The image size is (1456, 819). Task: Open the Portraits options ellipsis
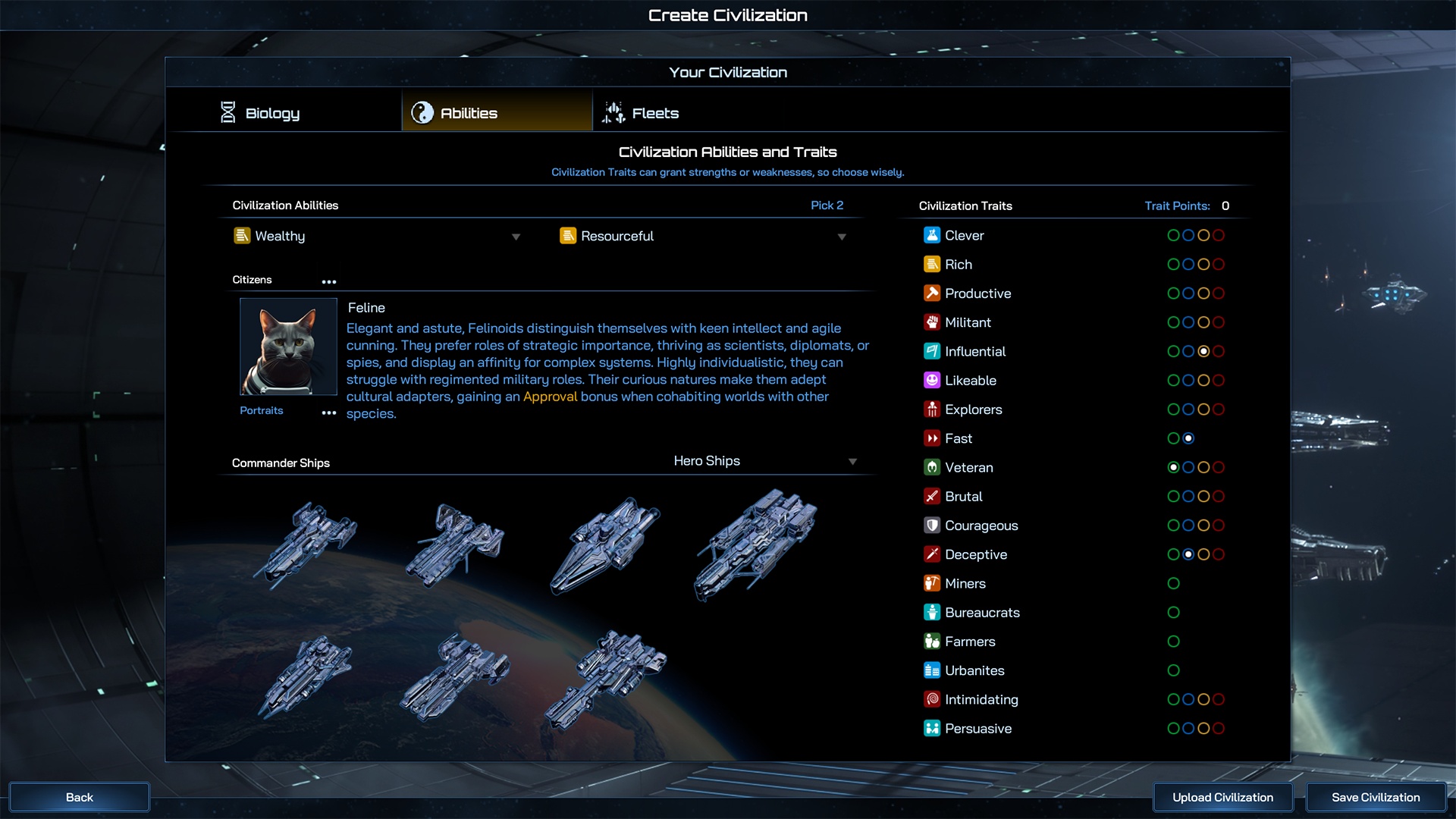pos(328,413)
